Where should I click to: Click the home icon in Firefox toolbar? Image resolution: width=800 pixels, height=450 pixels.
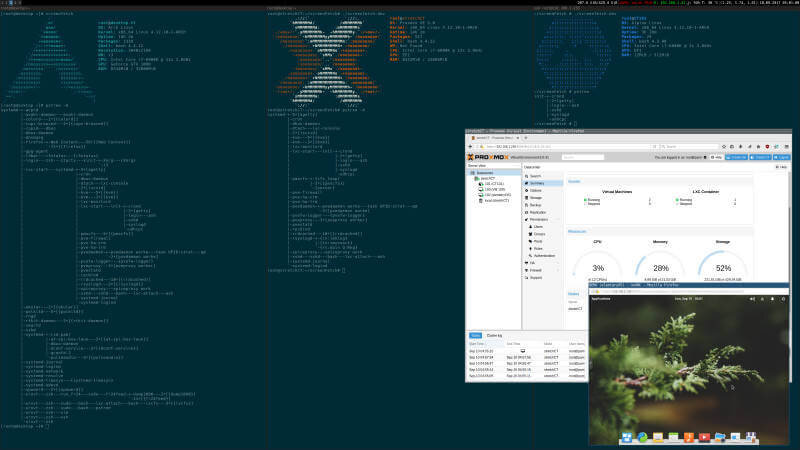[758, 146]
